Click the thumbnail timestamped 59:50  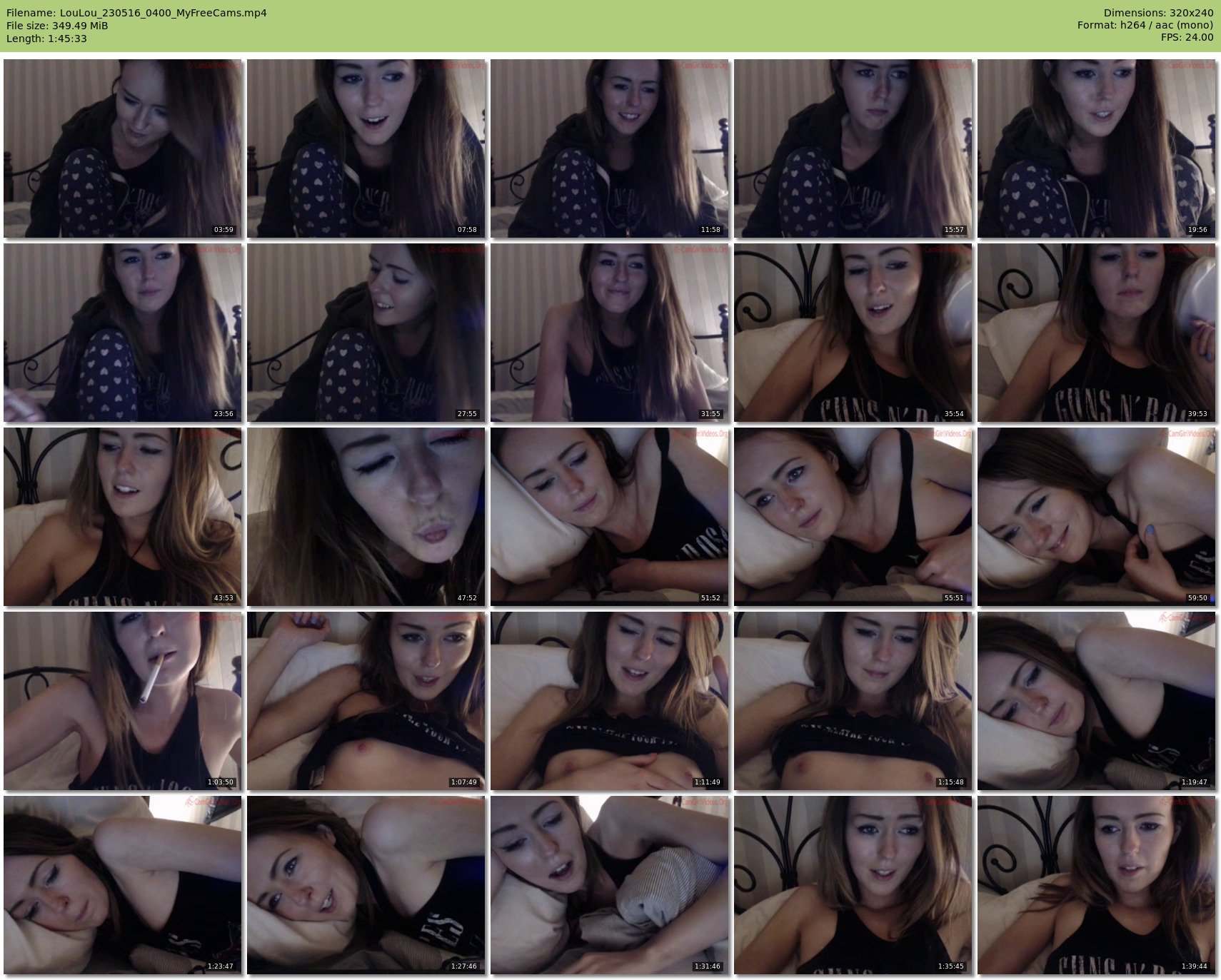(x=1096, y=517)
